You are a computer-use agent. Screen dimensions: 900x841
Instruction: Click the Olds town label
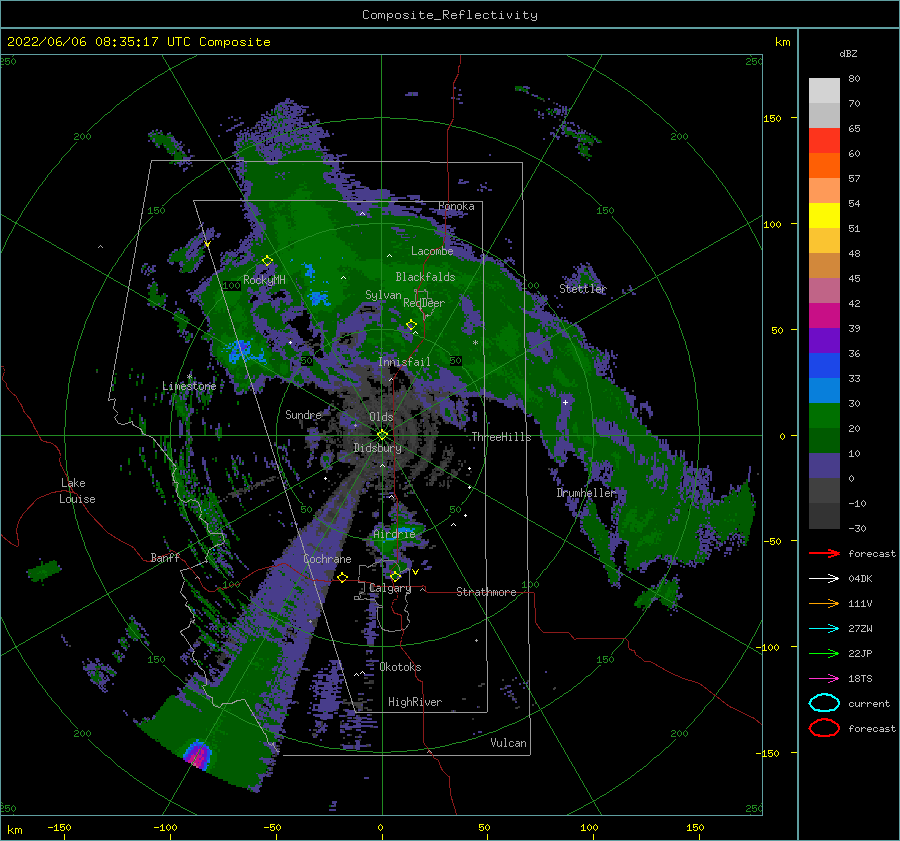381,417
